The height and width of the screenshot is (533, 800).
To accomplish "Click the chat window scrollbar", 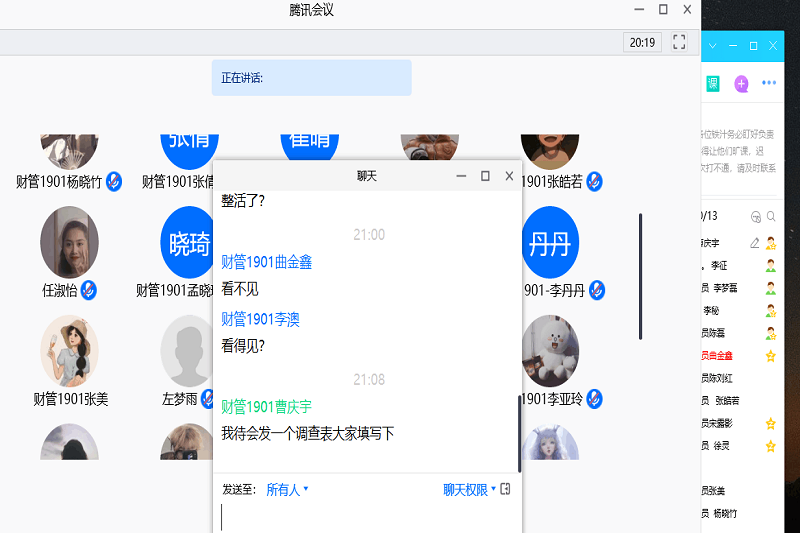I will click(519, 434).
